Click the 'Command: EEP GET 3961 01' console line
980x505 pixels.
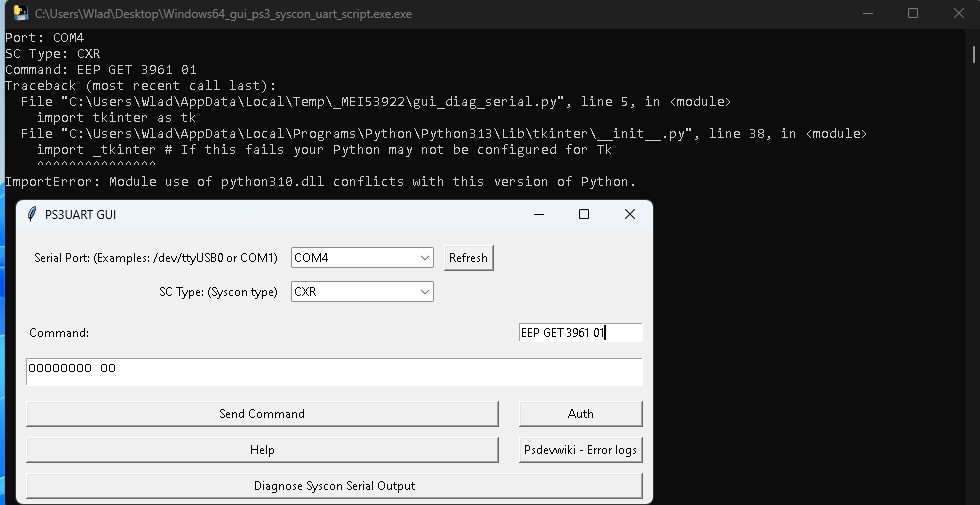point(101,69)
